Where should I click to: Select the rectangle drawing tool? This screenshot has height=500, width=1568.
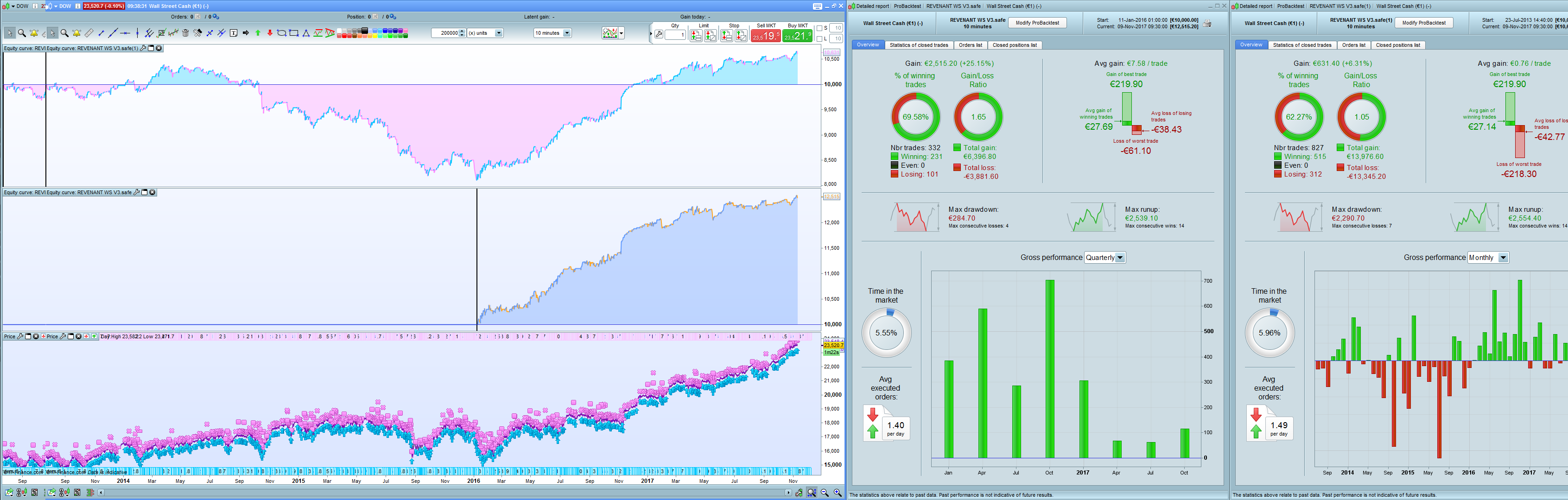tap(294, 33)
